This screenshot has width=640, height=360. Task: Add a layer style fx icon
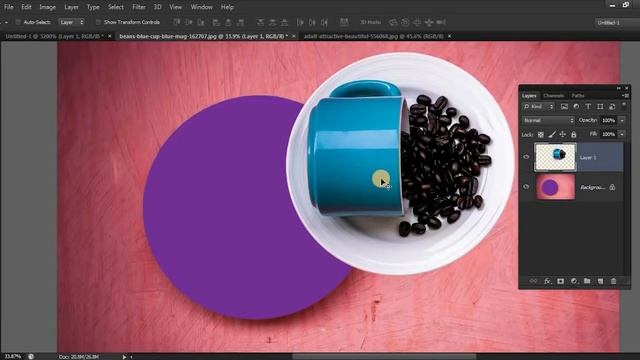(x=547, y=281)
